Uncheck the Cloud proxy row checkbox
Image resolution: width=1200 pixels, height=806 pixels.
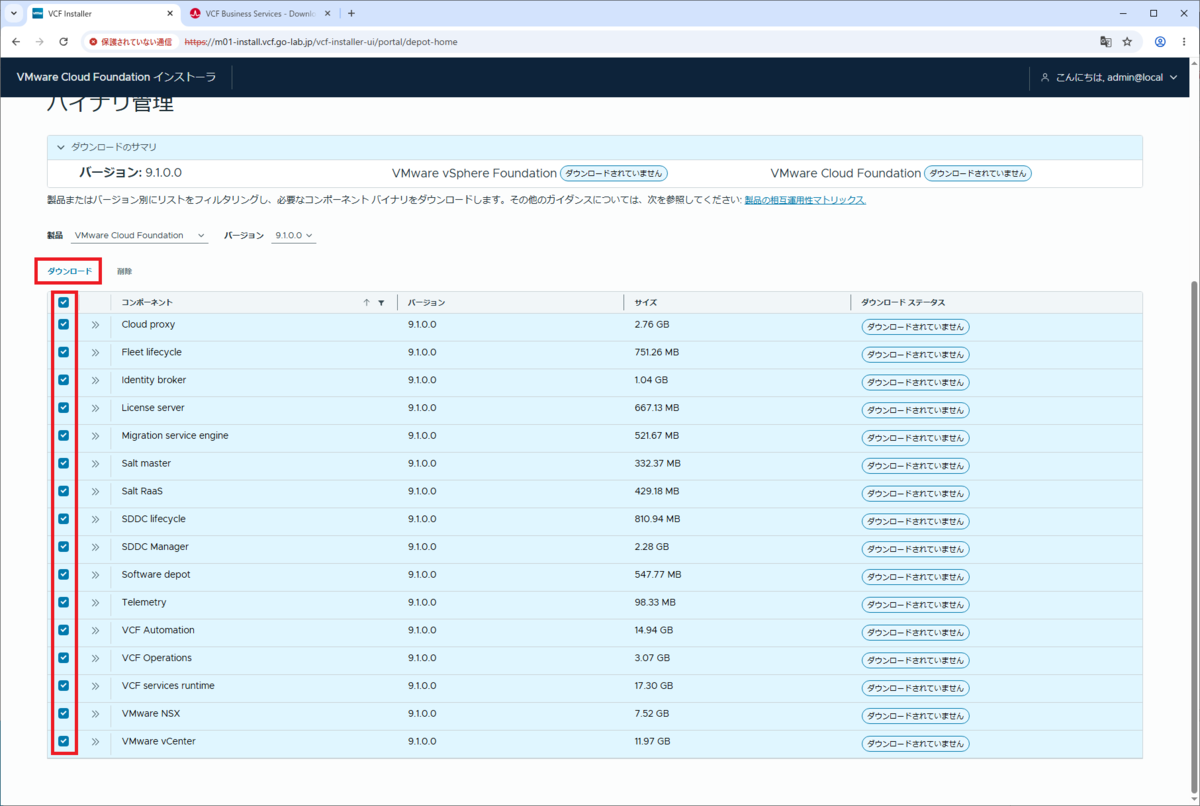pyautogui.click(x=63, y=324)
